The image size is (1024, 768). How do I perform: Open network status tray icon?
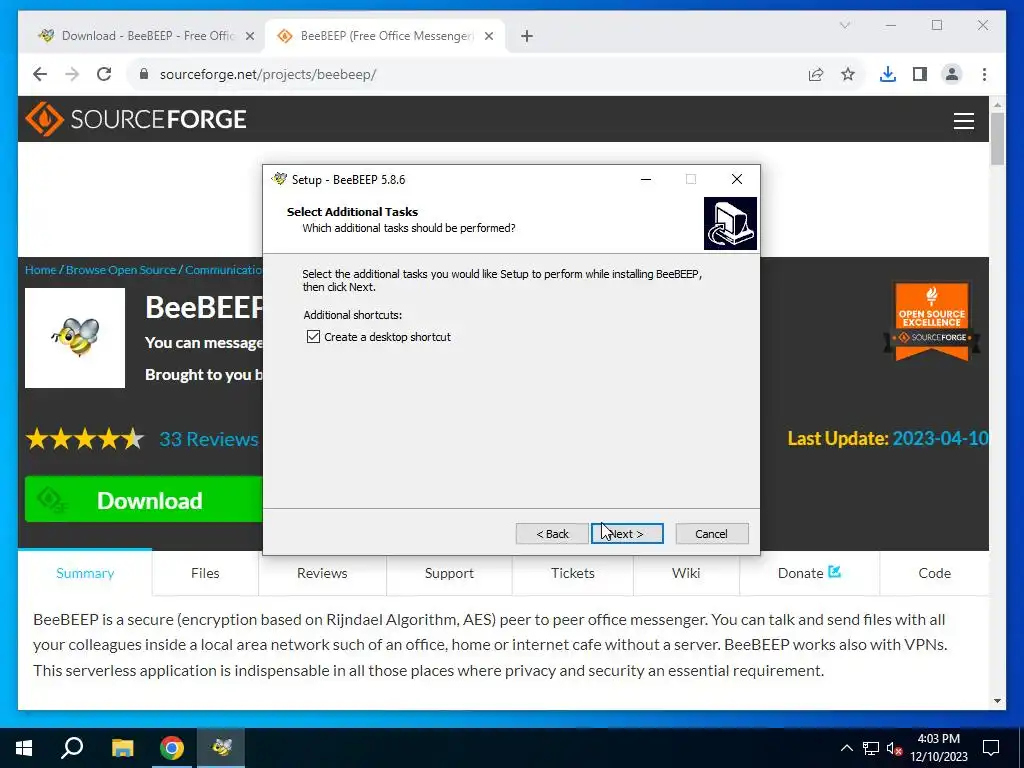(x=871, y=748)
